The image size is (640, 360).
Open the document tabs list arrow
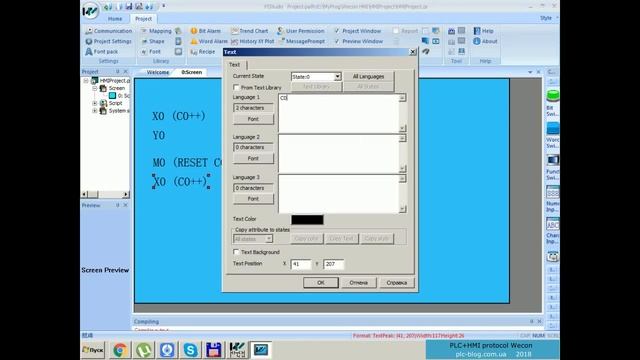coord(530,72)
